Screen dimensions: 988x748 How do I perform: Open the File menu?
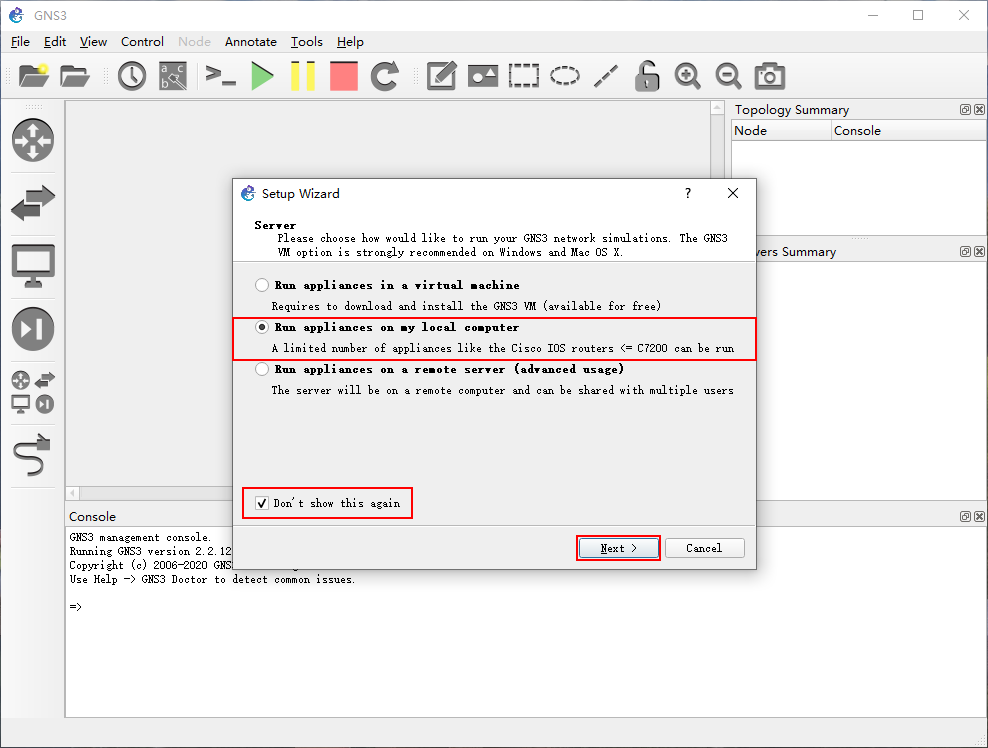tap(20, 42)
